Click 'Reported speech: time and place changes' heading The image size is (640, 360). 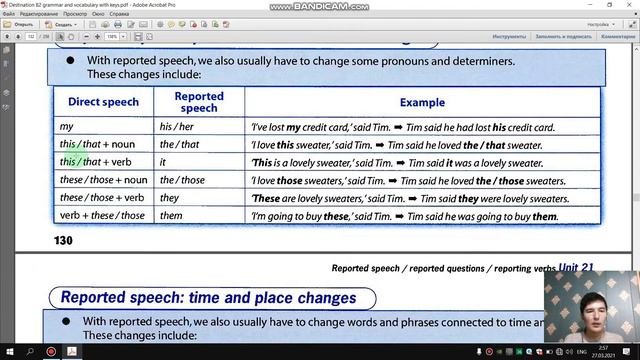click(209, 298)
